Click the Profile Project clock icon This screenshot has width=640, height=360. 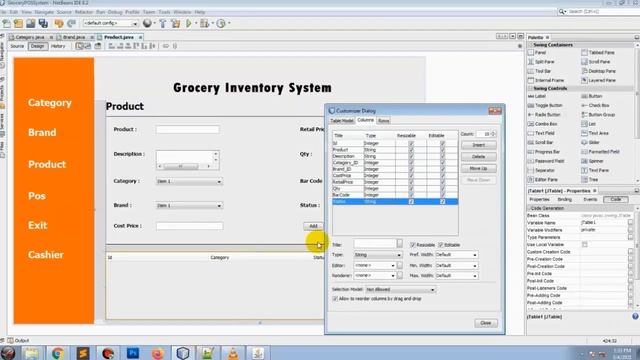tap(221, 23)
